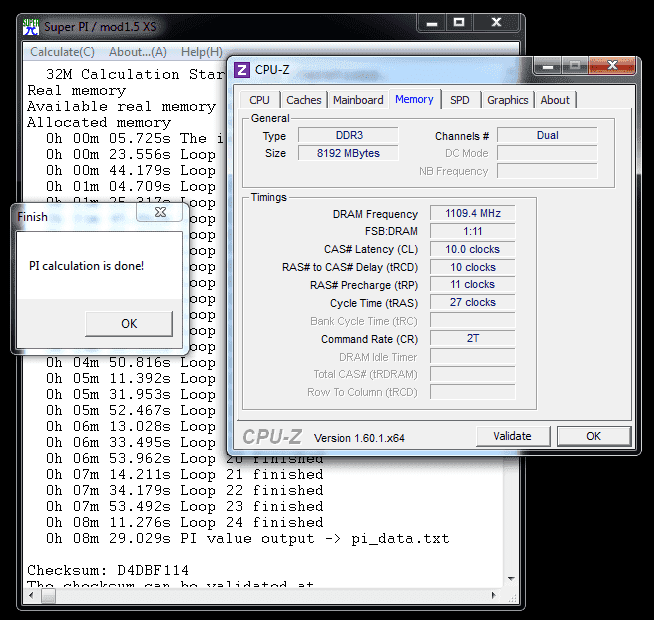This screenshot has width=654, height=620.
Task: Click the 'Loop 23 finished' line
Action: (185, 507)
